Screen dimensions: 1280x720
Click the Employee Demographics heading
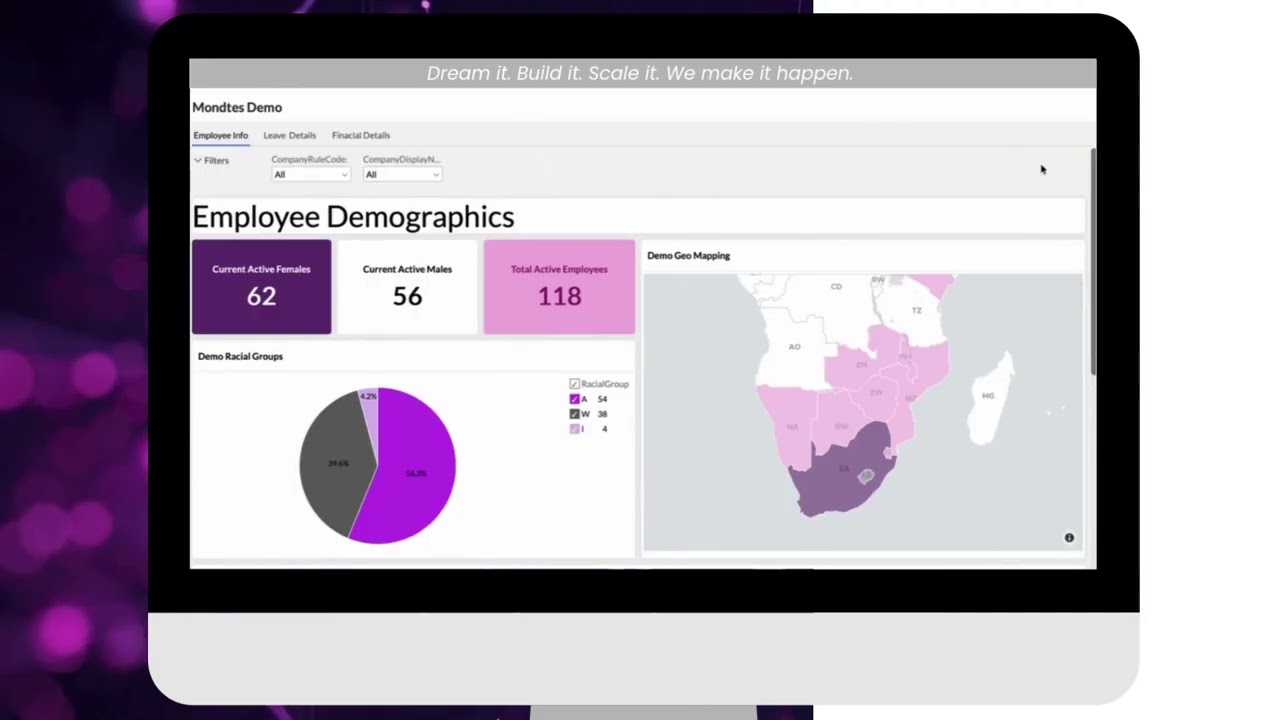(353, 217)
